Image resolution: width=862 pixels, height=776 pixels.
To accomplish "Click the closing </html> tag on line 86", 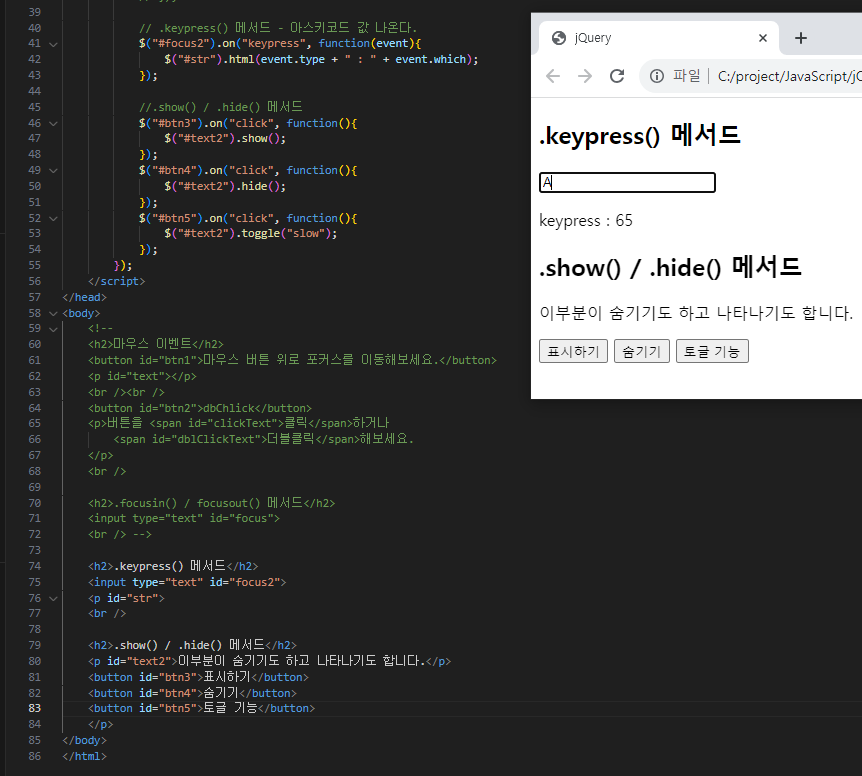I will click(85, 756).
